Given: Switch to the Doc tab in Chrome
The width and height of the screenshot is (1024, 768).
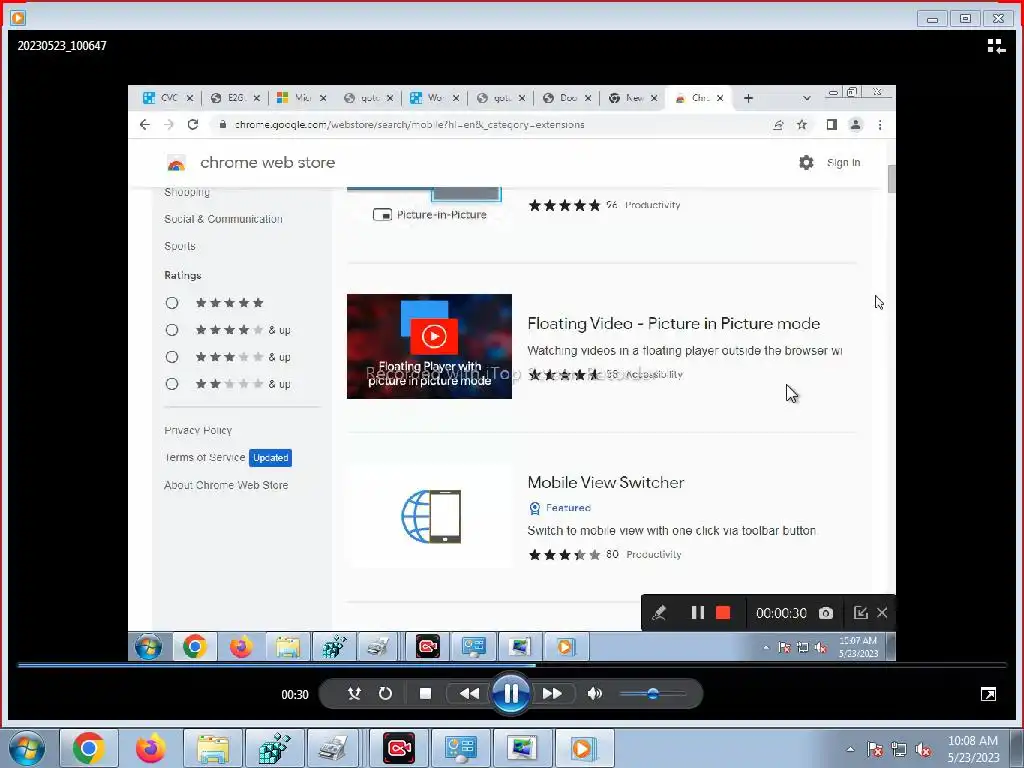Looking at the screenshot, I should 568,98.
